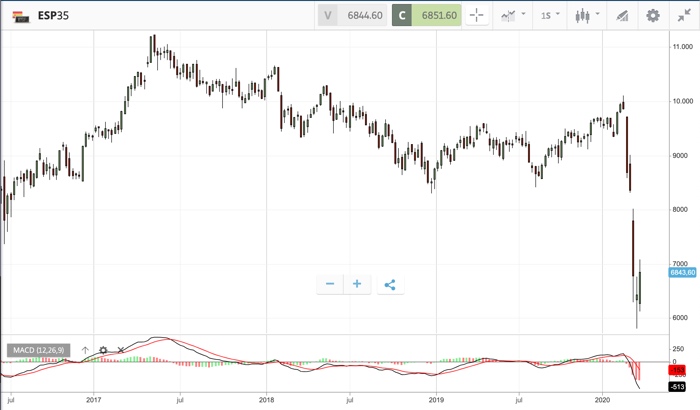This screenshot has width=700, height=410.
Task: Click the 9000 price axis label
Action: tap(680, 155)
